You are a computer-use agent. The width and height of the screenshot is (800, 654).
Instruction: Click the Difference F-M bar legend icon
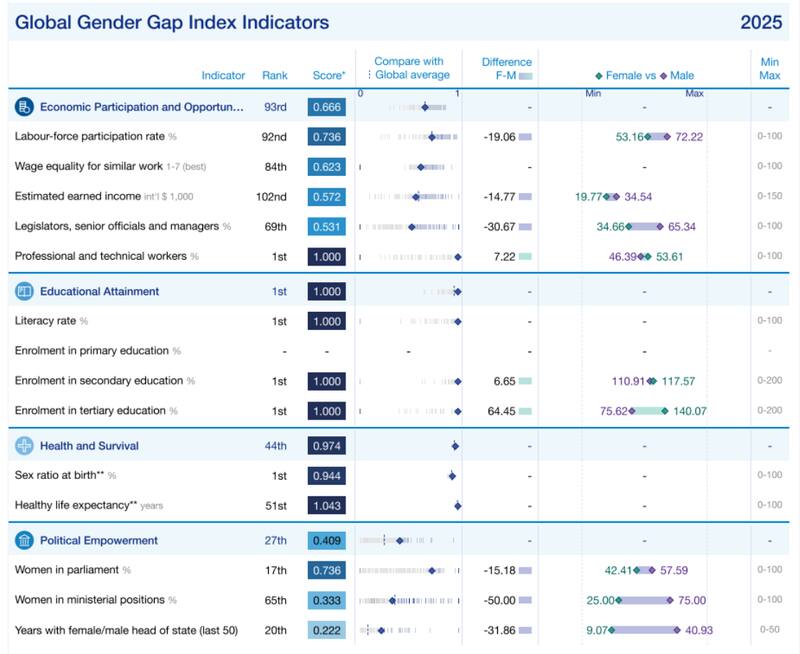[x=525, y=75]
